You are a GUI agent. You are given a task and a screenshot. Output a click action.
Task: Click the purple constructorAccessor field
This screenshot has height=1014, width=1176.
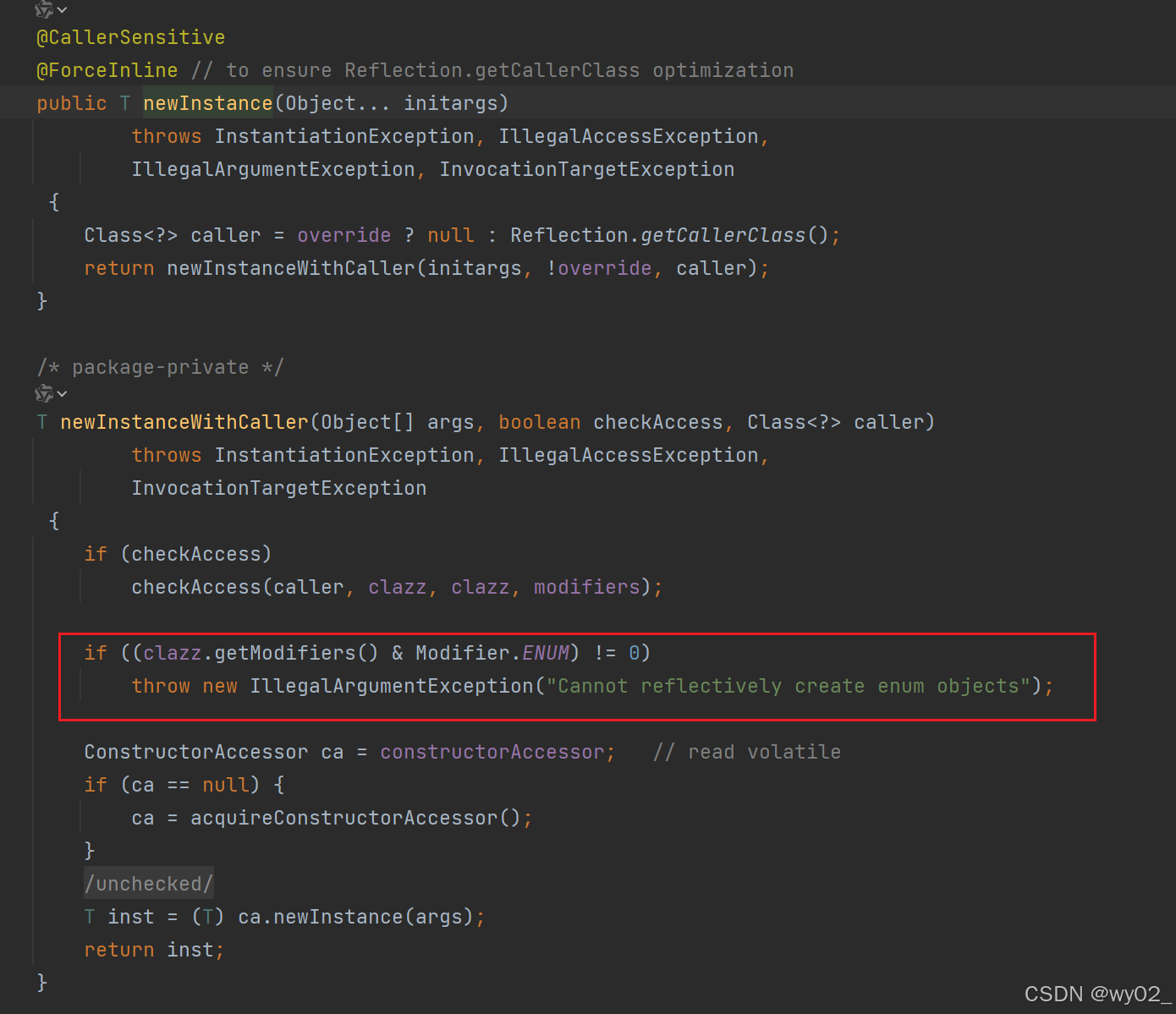pyautogui.click(x=492, y=752)
